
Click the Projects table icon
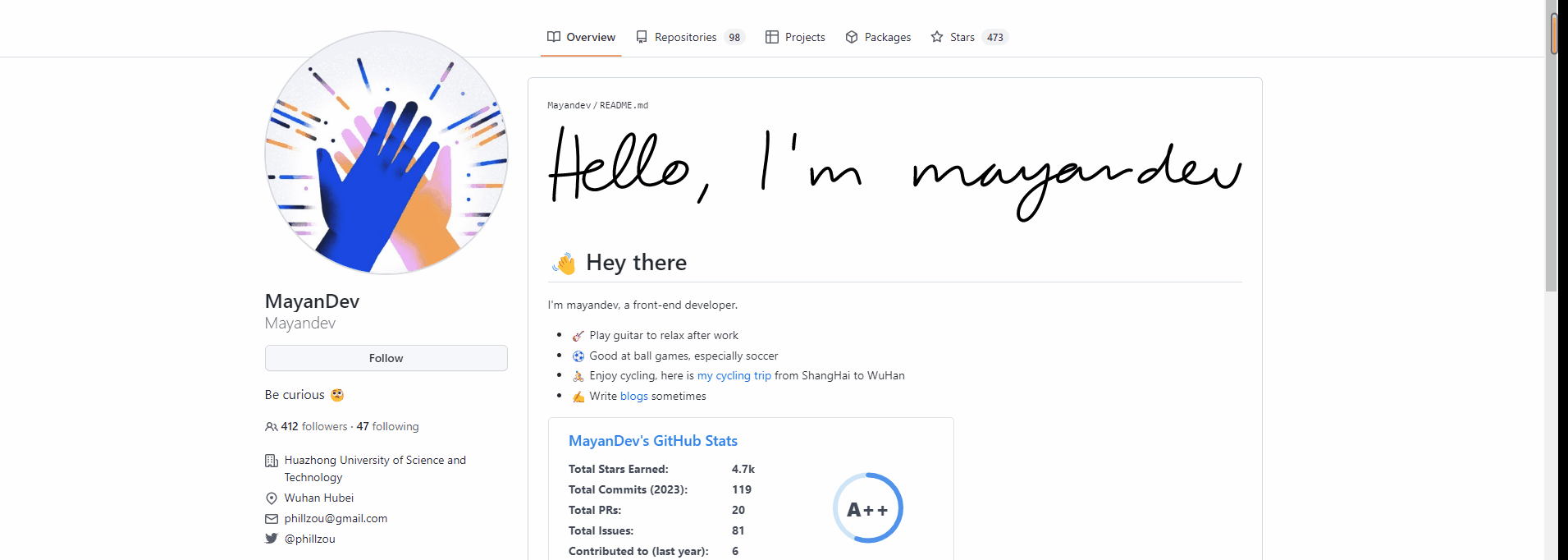(x=772, y=37)
